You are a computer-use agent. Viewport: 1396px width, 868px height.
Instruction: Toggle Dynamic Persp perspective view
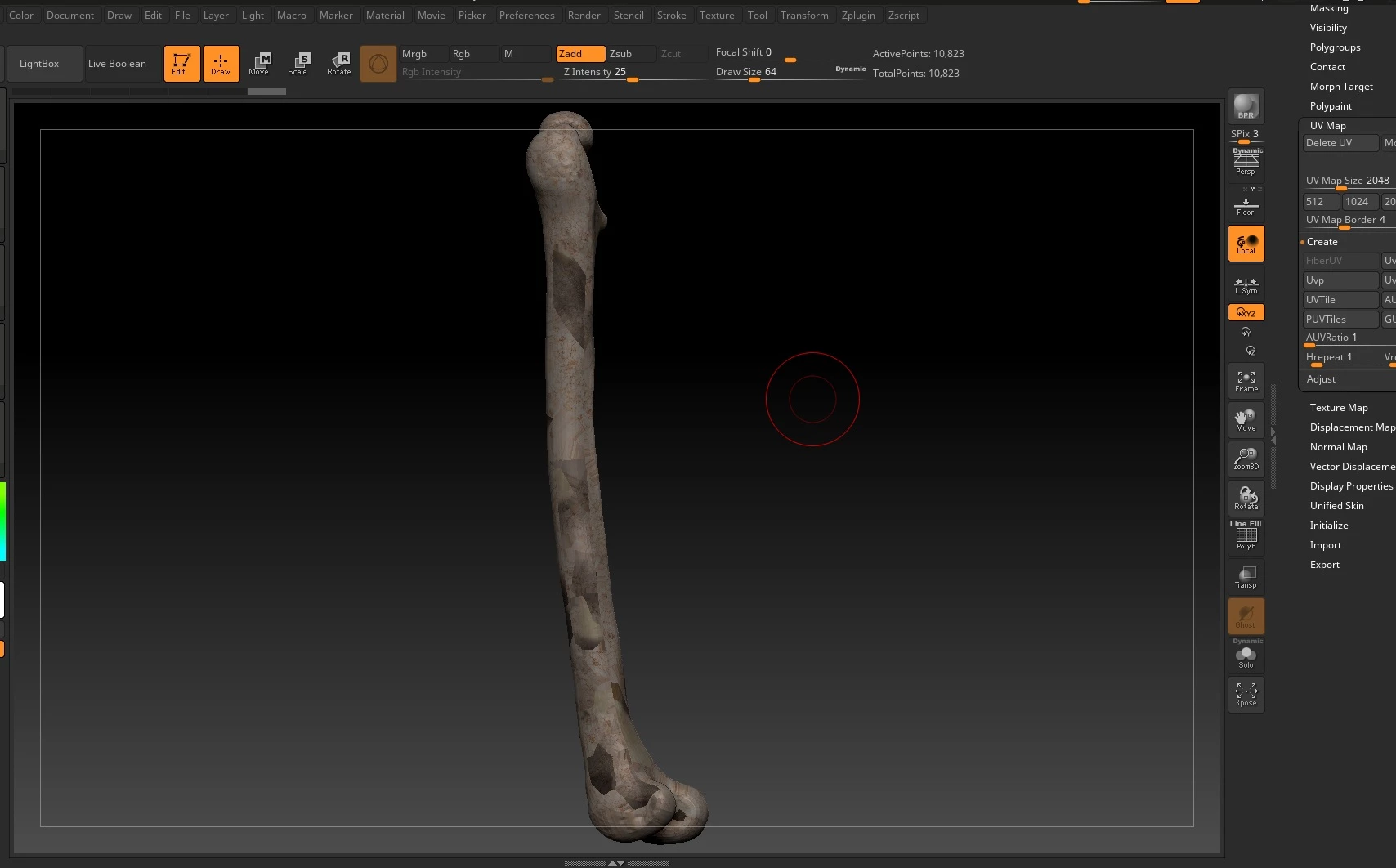click(1246, 162)
